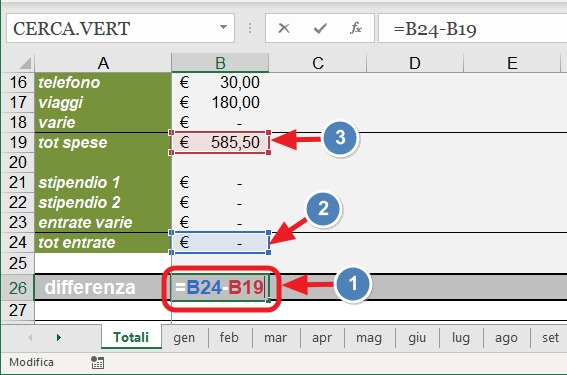
Task: Select all cells via corner triangle
Action: click(x=25, y=64)
